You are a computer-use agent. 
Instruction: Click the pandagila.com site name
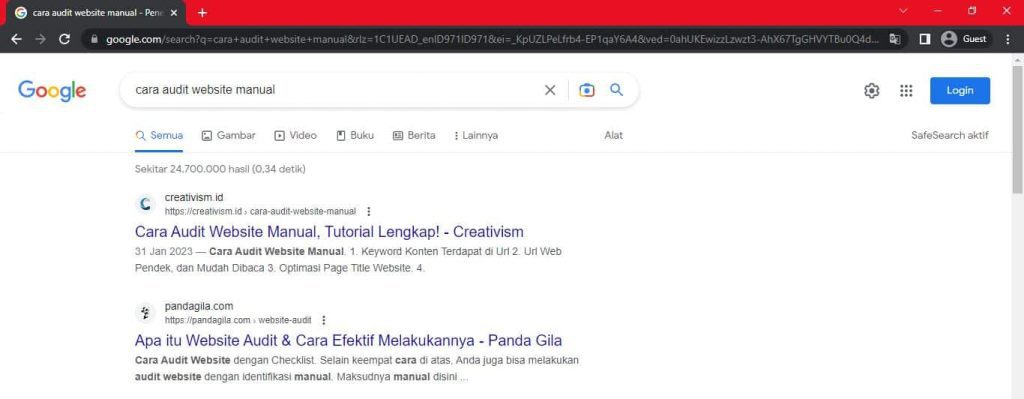coord(199,306)
